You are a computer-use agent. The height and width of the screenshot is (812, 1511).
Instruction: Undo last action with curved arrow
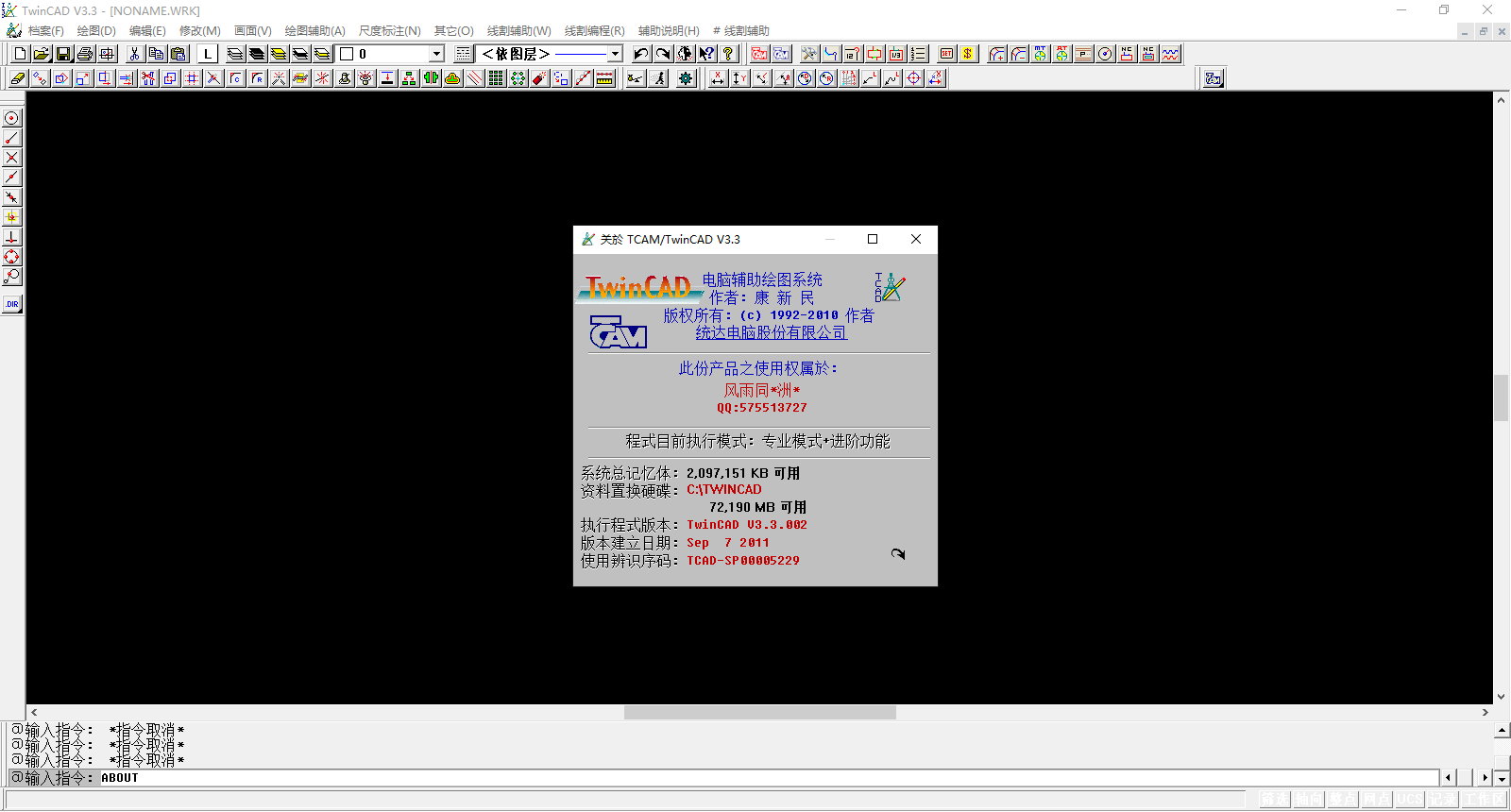click(641, 54)
